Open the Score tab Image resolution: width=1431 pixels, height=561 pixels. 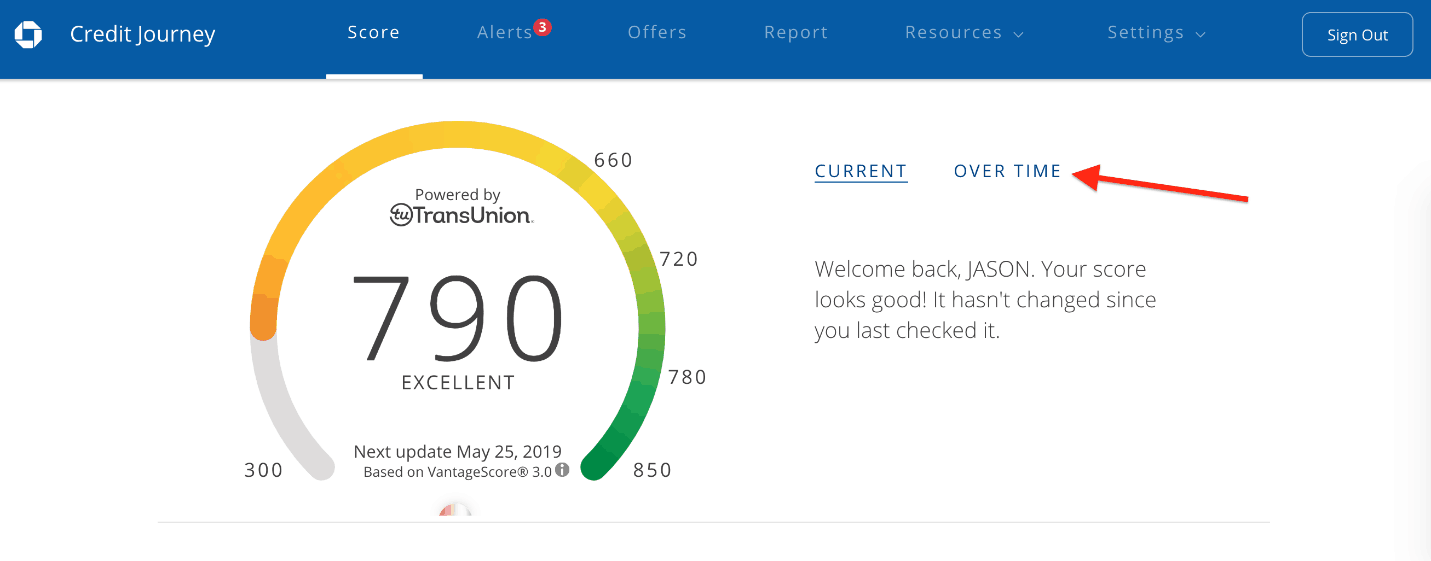[374, 33]
